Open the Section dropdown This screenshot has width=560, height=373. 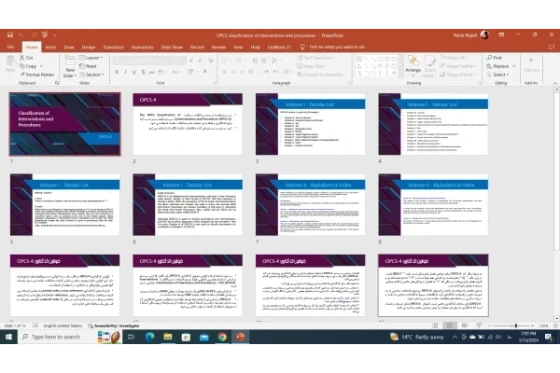[92, 75]
